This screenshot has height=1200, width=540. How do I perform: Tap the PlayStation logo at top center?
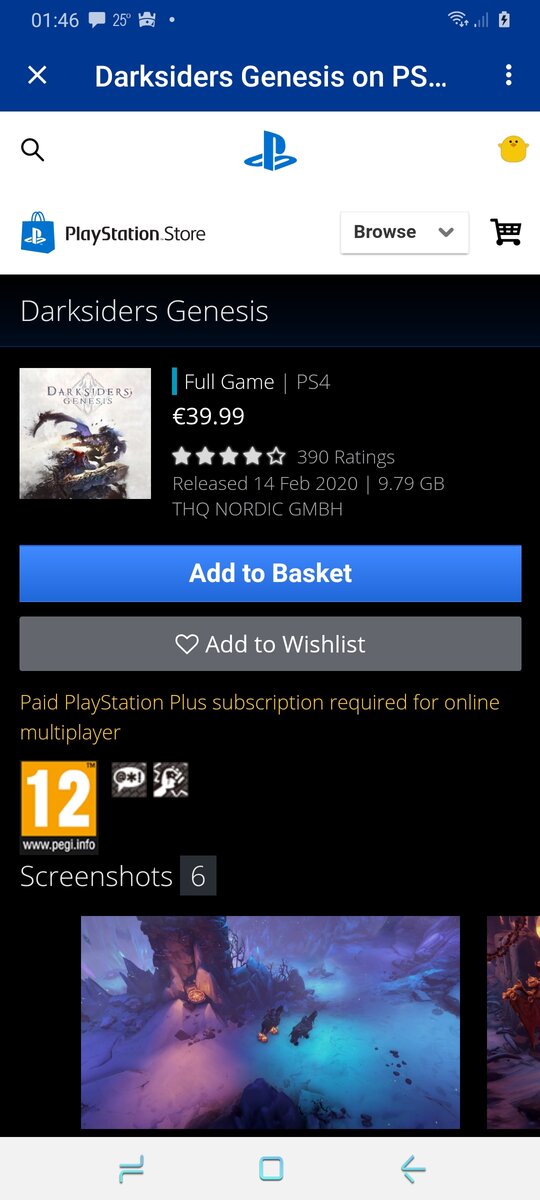[x=270, y=150]
